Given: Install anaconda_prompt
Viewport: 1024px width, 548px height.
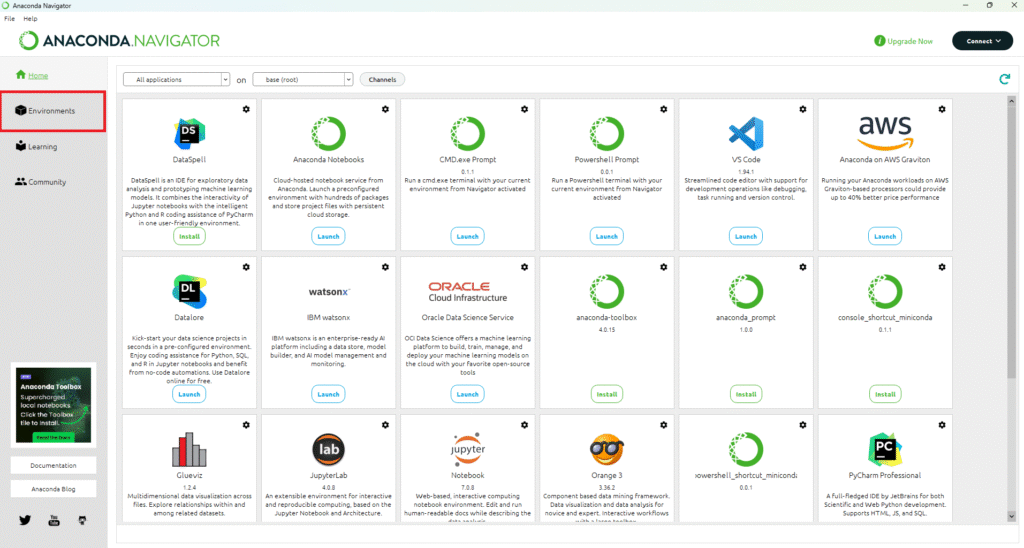Looking at the screenshot, I should click(746, 395).
